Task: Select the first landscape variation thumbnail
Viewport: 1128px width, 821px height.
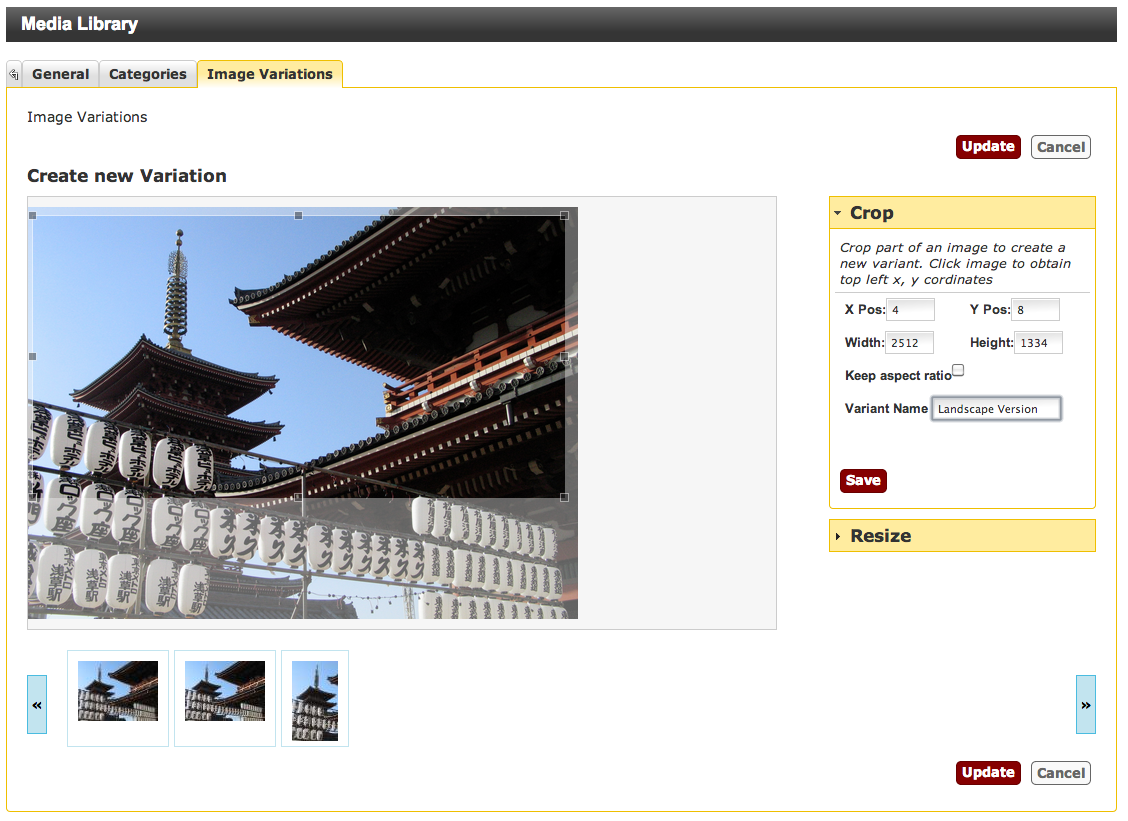Action: 118,691
